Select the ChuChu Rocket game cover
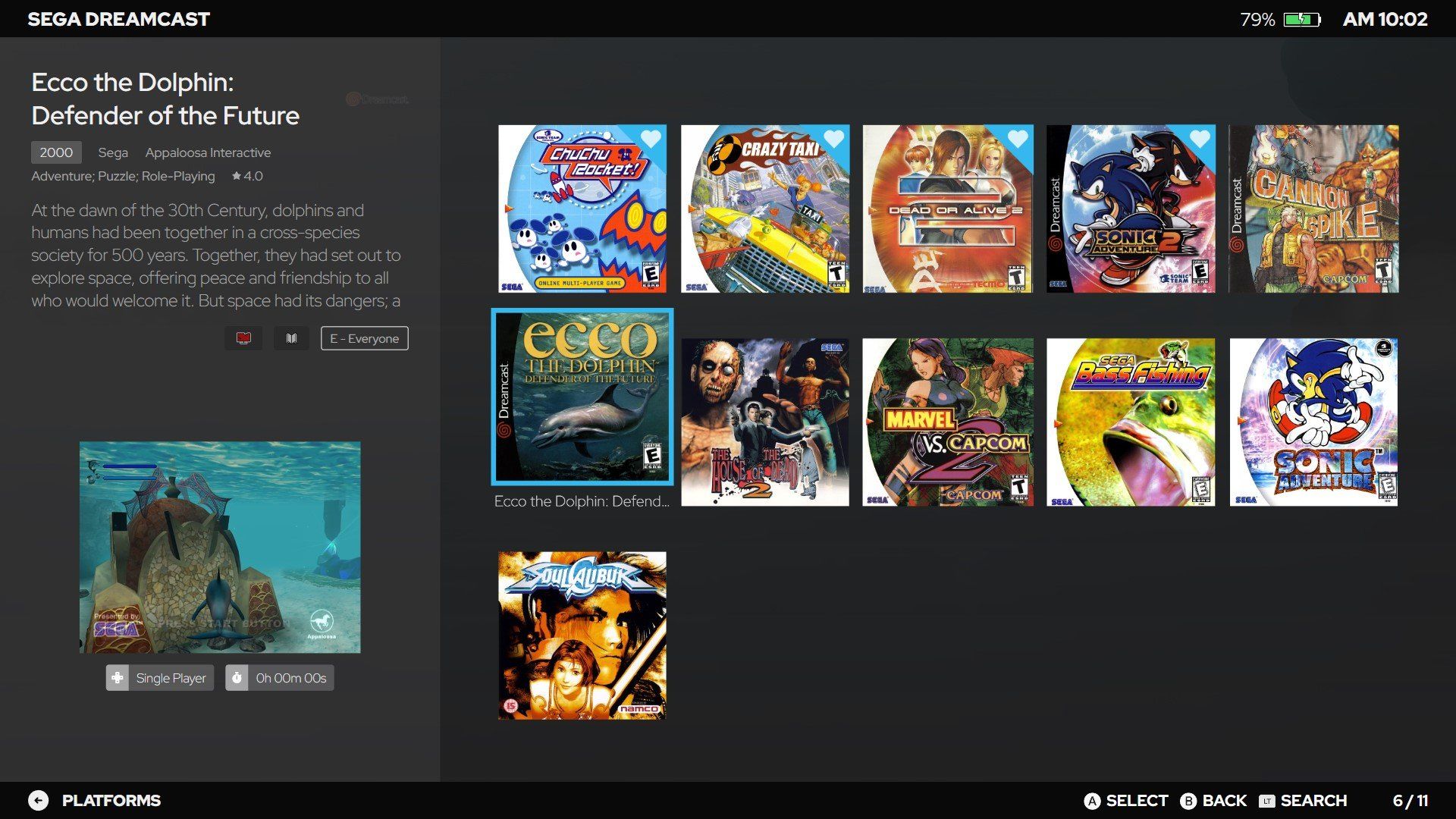The width and height of the screenshot is (1456, 819). coord(582,209)
